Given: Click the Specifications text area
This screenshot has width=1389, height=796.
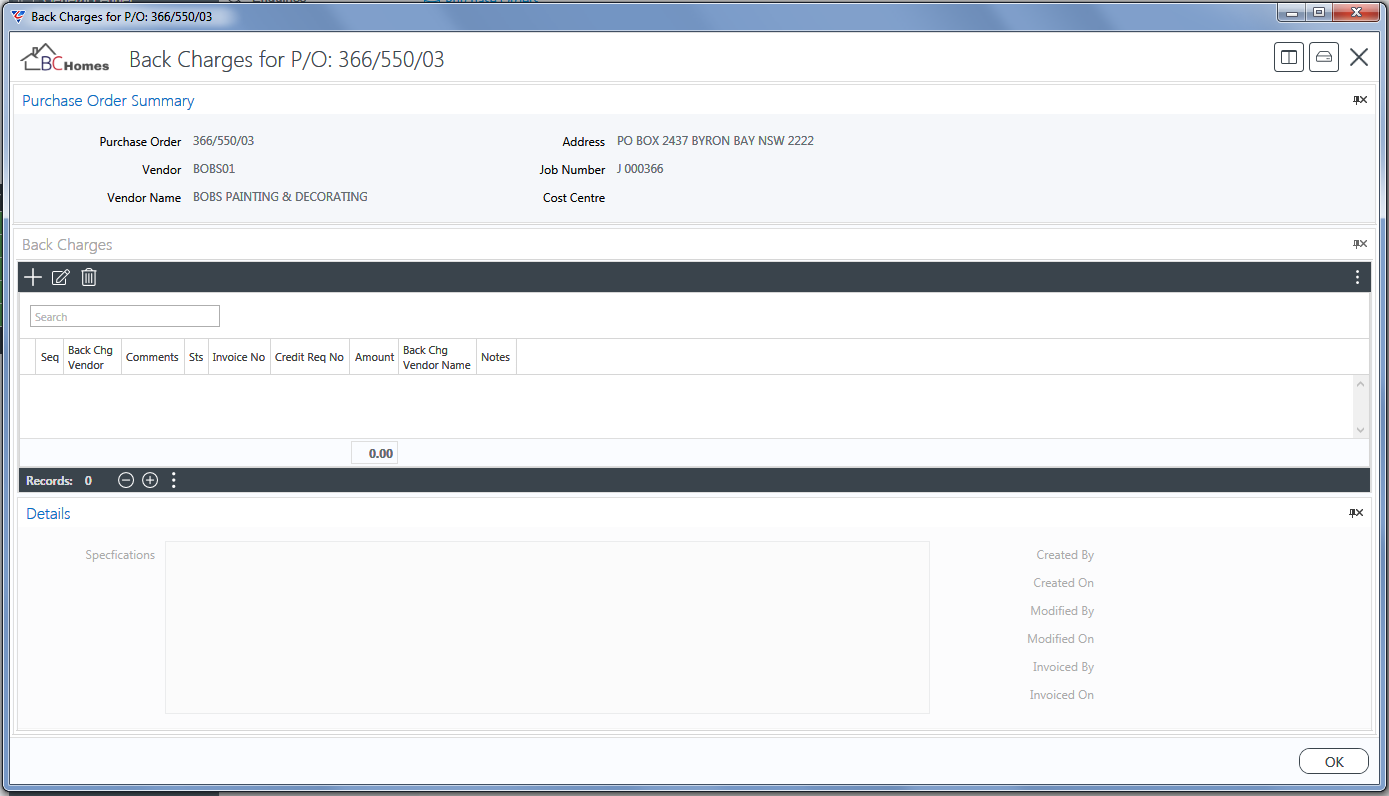Looking at the screenshot, I should tap(547, 627).
